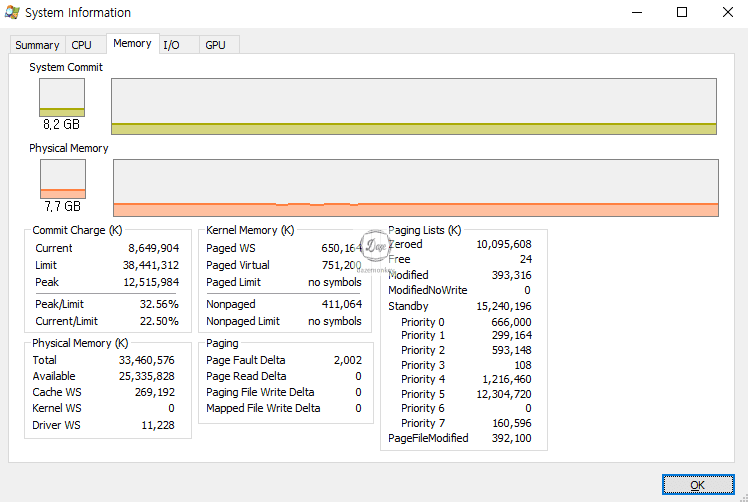The height and width of the screenshot is (502, 748).
Task: Click the Physical Memory 7.7 GB gauge
Action: point(63,179)
